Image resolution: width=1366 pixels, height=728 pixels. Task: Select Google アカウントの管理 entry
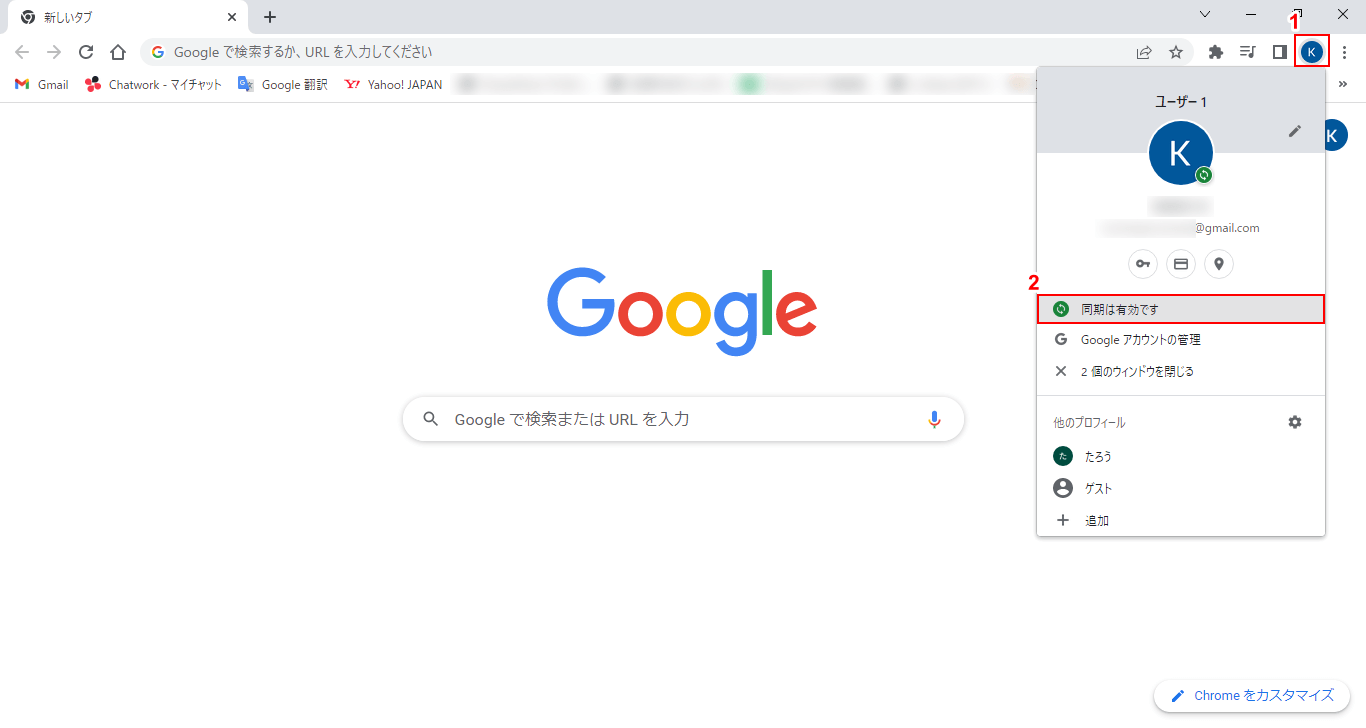[x=1181, y=340]
